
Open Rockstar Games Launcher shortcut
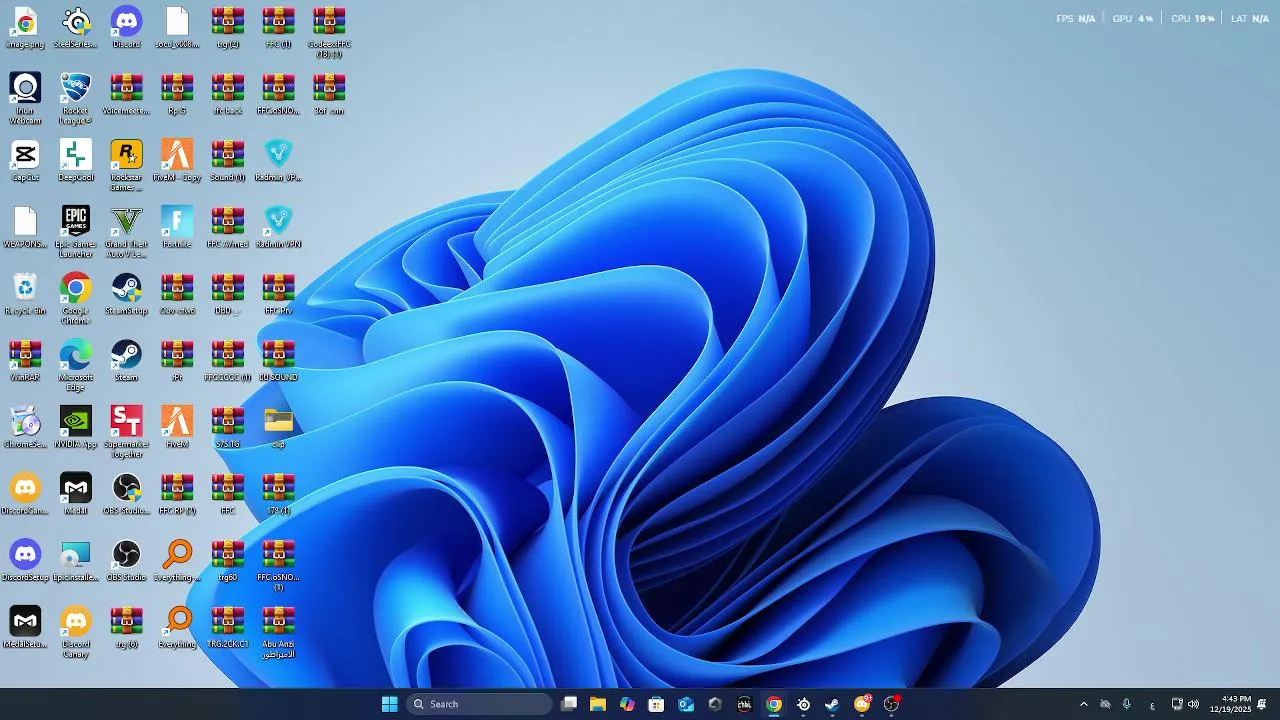tap(126, 165)
